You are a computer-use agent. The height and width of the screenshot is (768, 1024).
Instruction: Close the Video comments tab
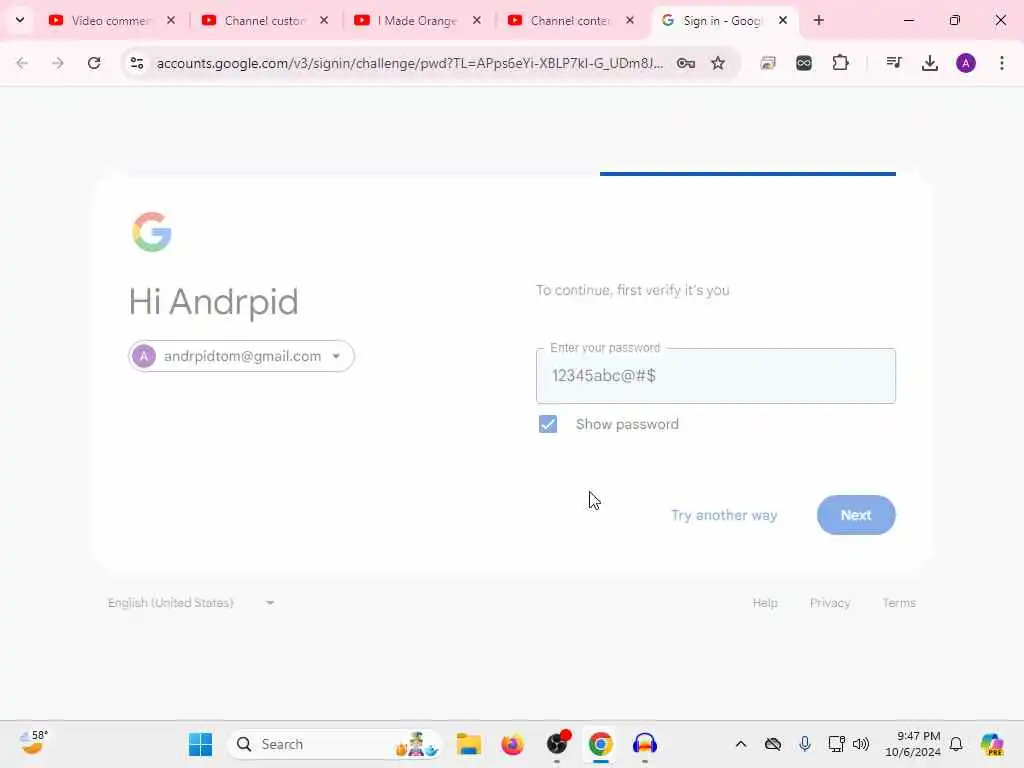point(171,20)
